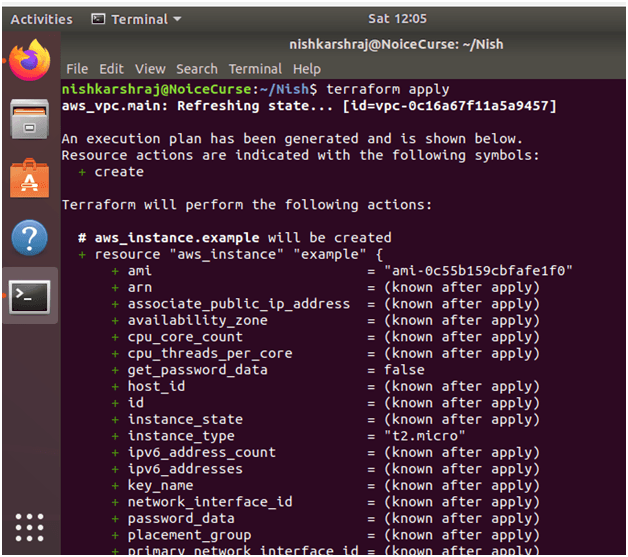The height and width of the screenshot is (557, 628).
Task: Show Applications grid button
Action: point(29,527)
